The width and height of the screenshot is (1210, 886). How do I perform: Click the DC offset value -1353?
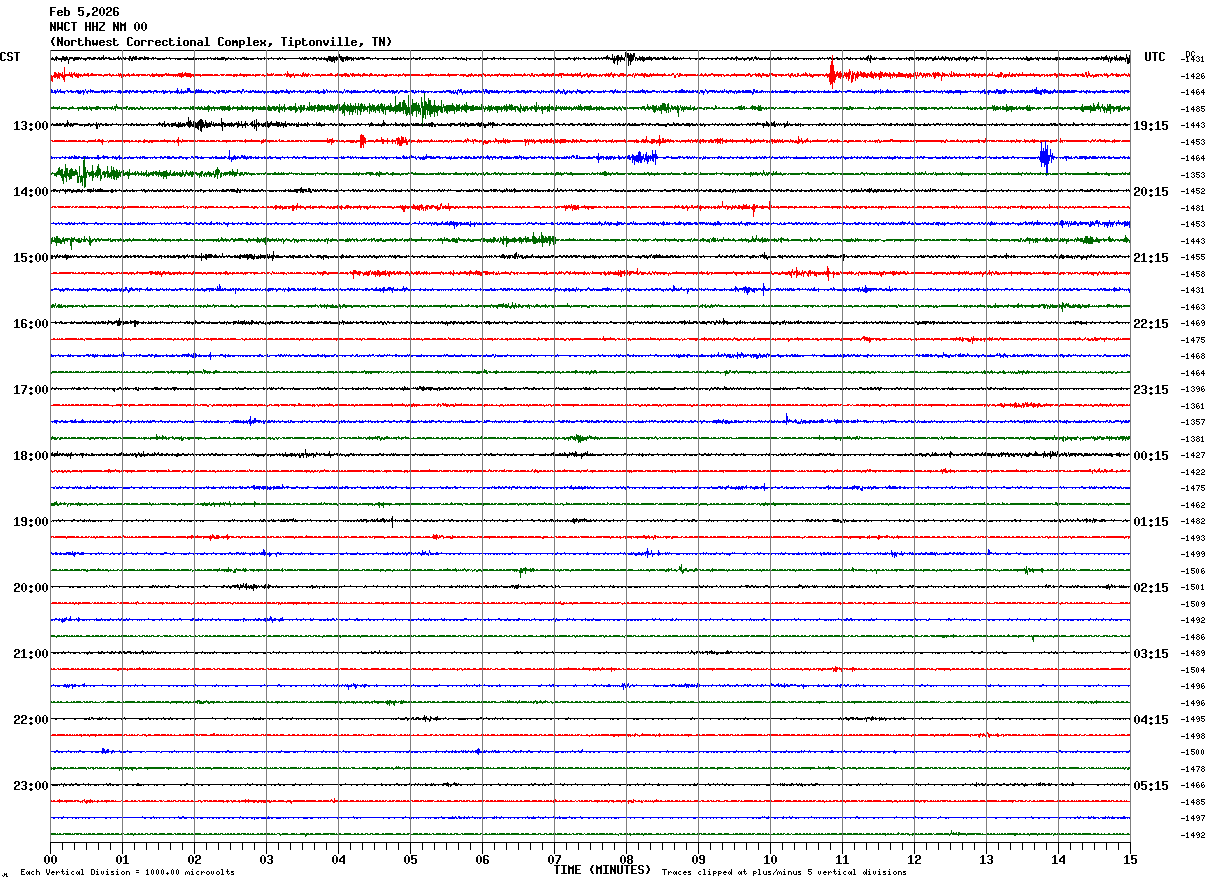pos(1193,175)
